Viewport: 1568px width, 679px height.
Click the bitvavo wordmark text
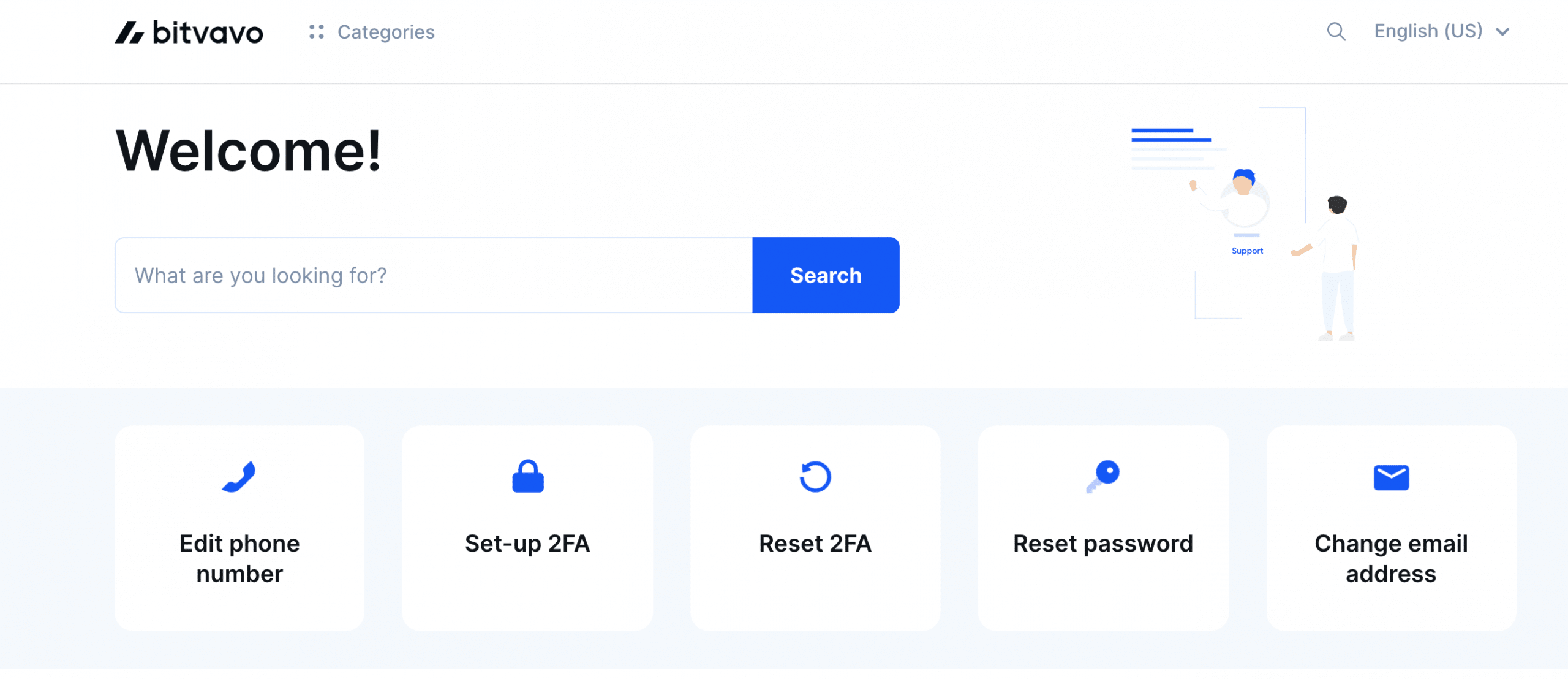(x=208, y=32)
